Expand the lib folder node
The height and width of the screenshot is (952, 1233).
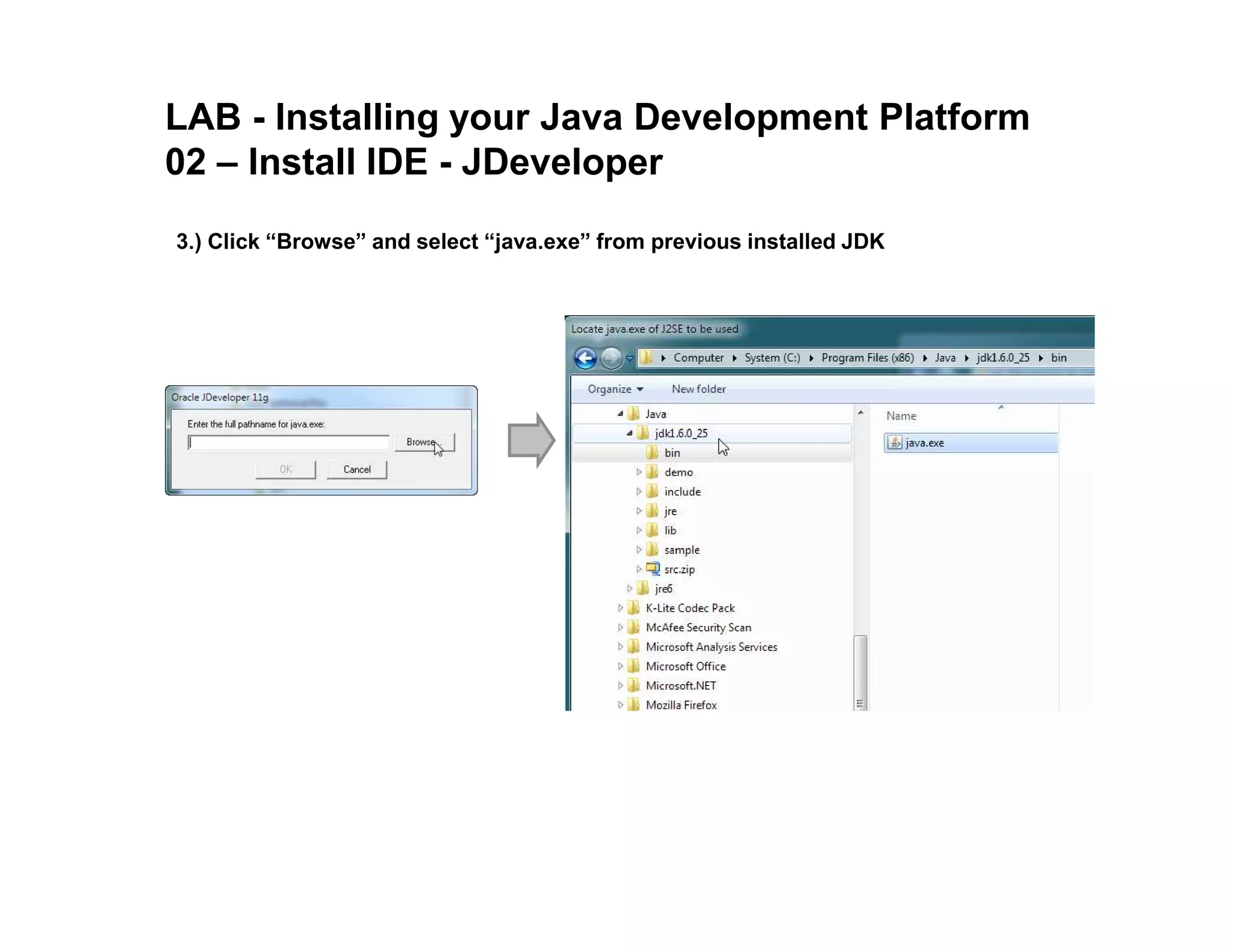coord(639,530)
